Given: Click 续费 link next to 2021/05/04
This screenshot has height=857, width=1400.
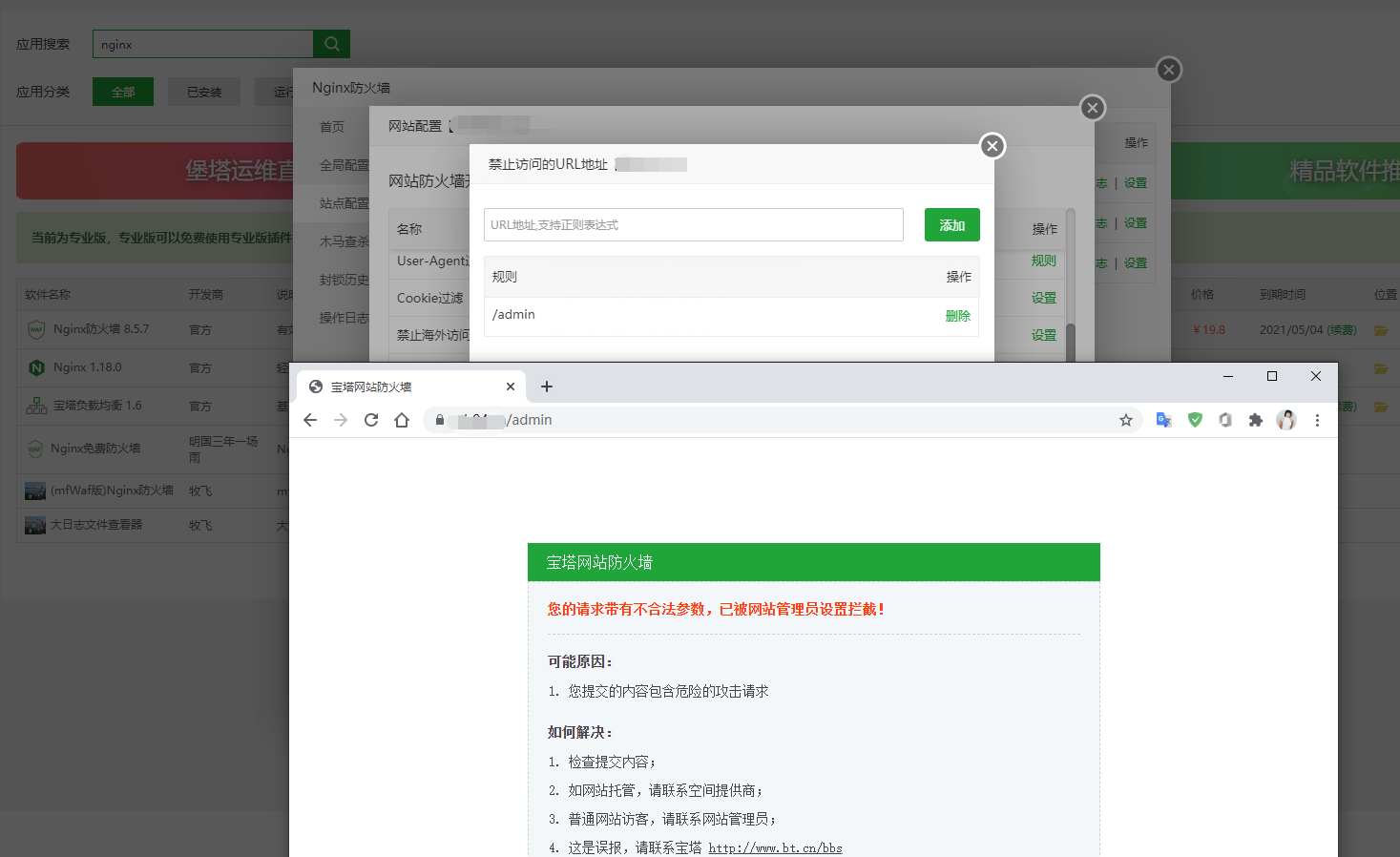Looking at the screenshot, I should [x=1342, y=330].
